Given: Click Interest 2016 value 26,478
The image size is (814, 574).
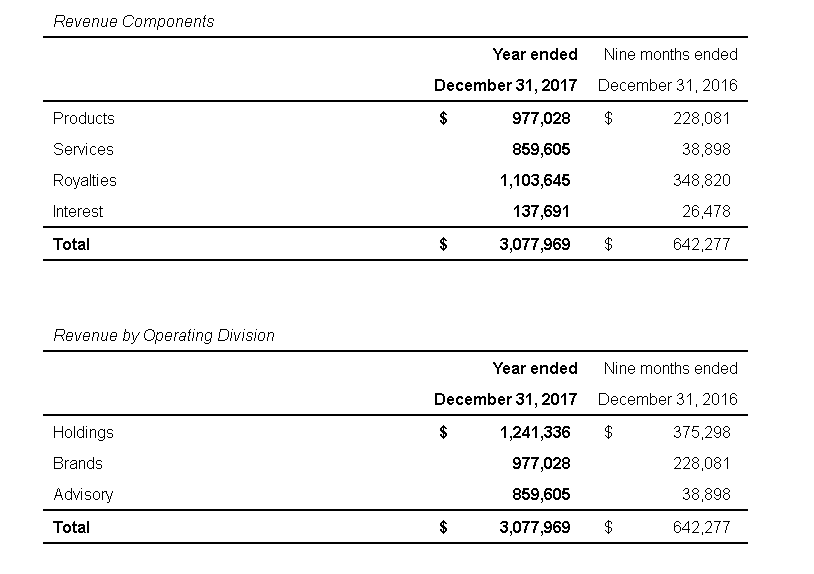Looking at the screenshot, I should point(705,211).
